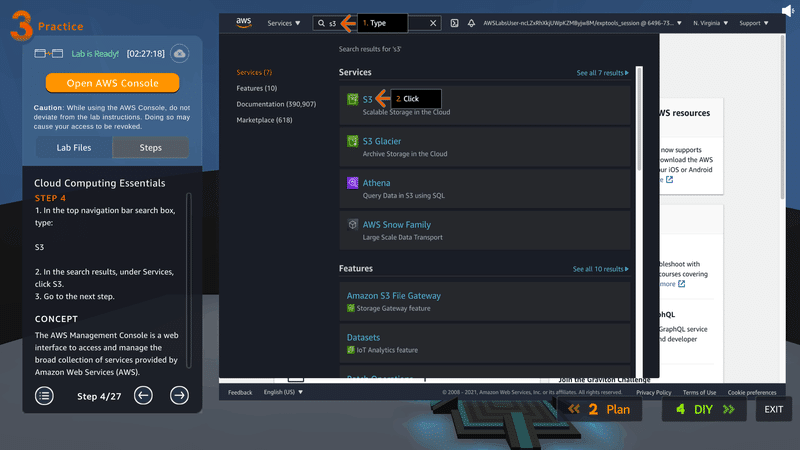Open the S3 Glacier link
Image resolution: width=800 pixels, height=450 pixels.
(x=382, y=141)
